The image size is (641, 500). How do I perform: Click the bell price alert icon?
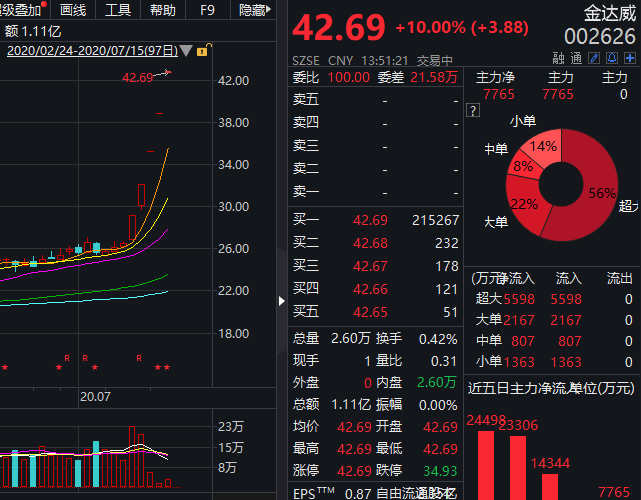pos(611,60)
